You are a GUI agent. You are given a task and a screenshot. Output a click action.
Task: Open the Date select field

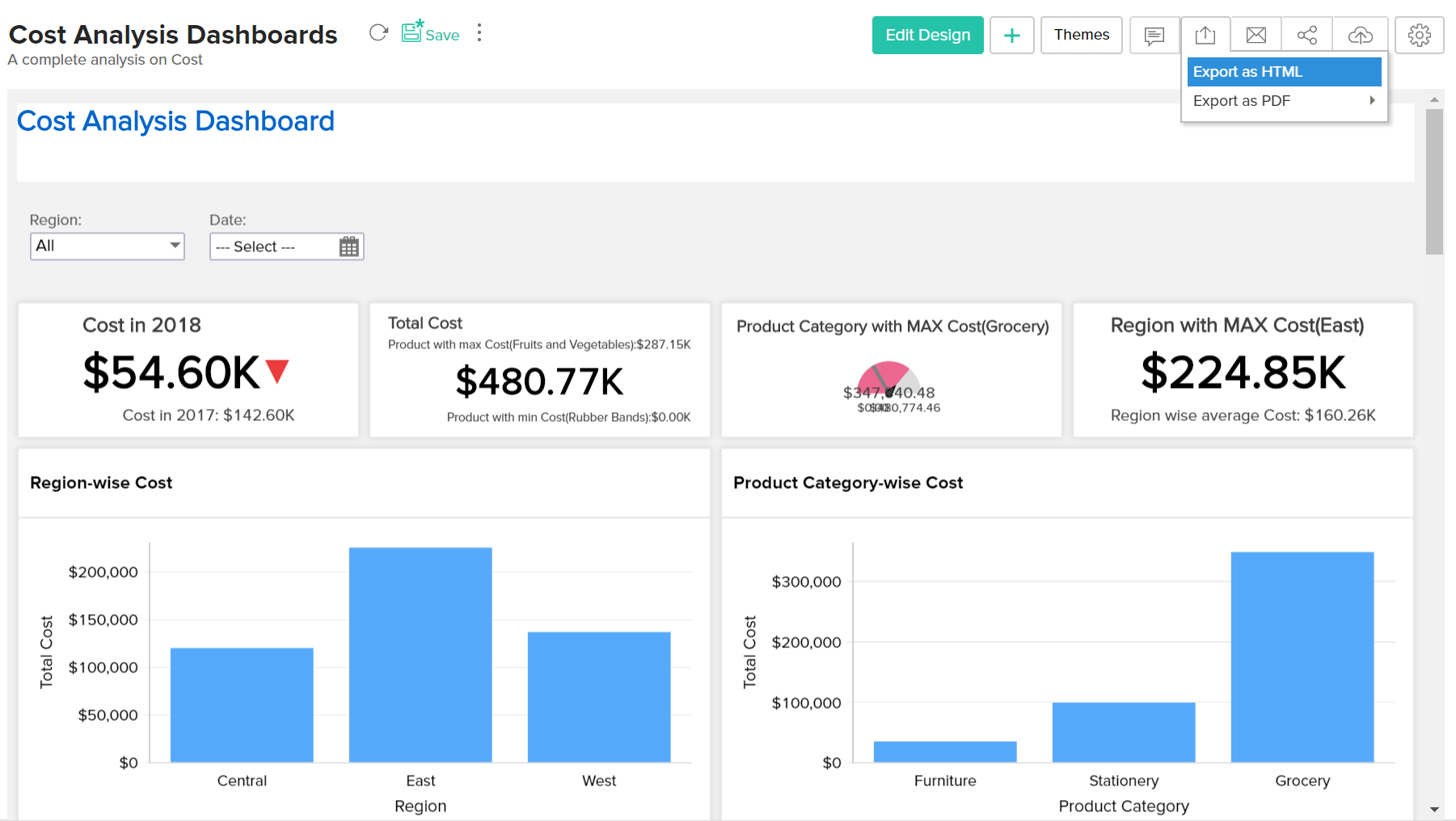(x=273, y=247)
